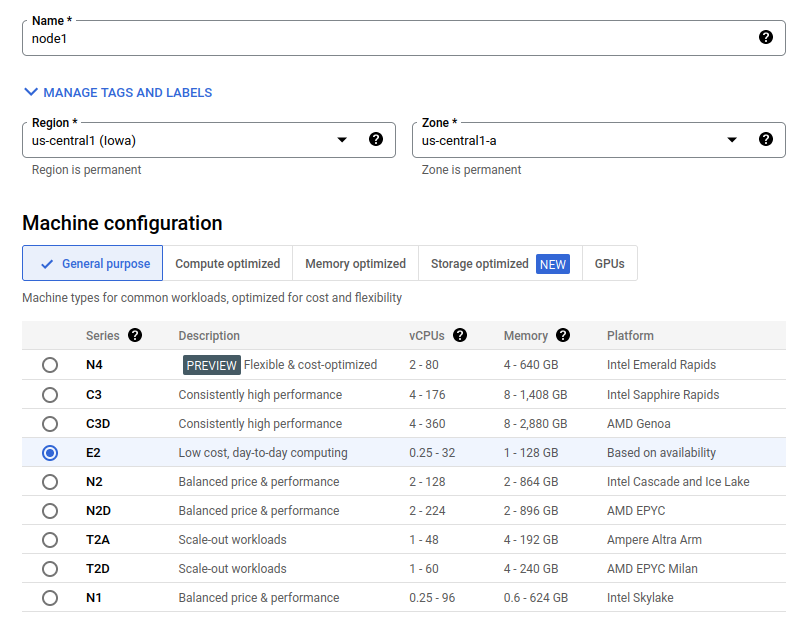805x622 pixels.
Task: Select the N1 series radio button
Action: [50, 598]
